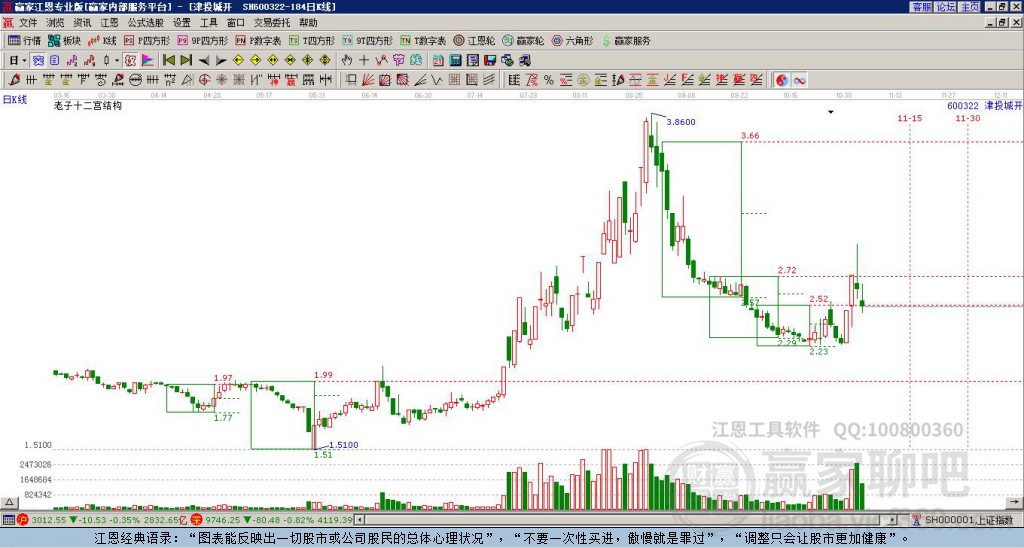The image size is (1024, 548).
Task: Click the save floppy disk icon
Action: pyautogui.click(x=490, y=60)
